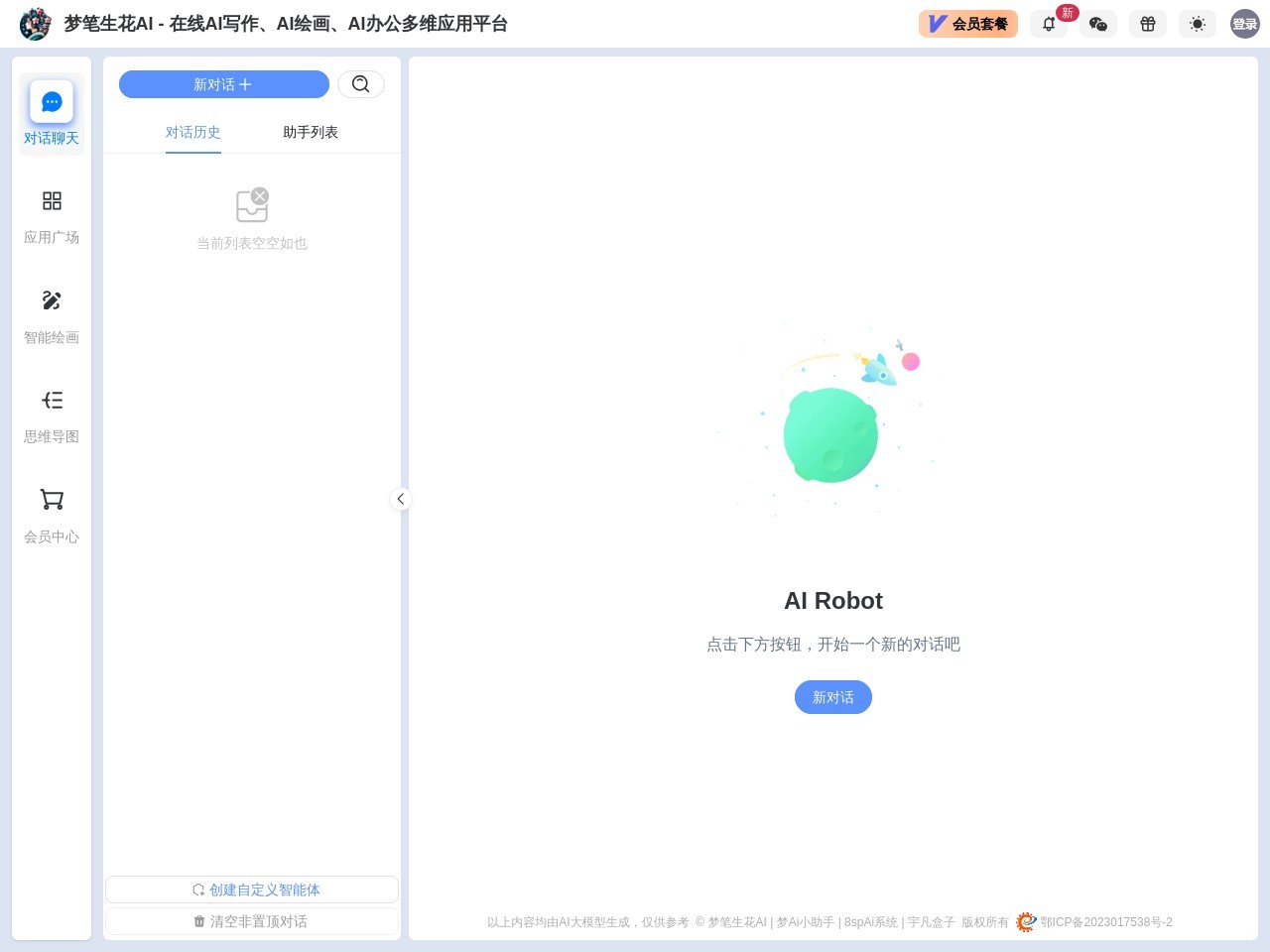
Task: Click the search conversations magnifier button
Action: pyautogui.click(x=361, y=84)
